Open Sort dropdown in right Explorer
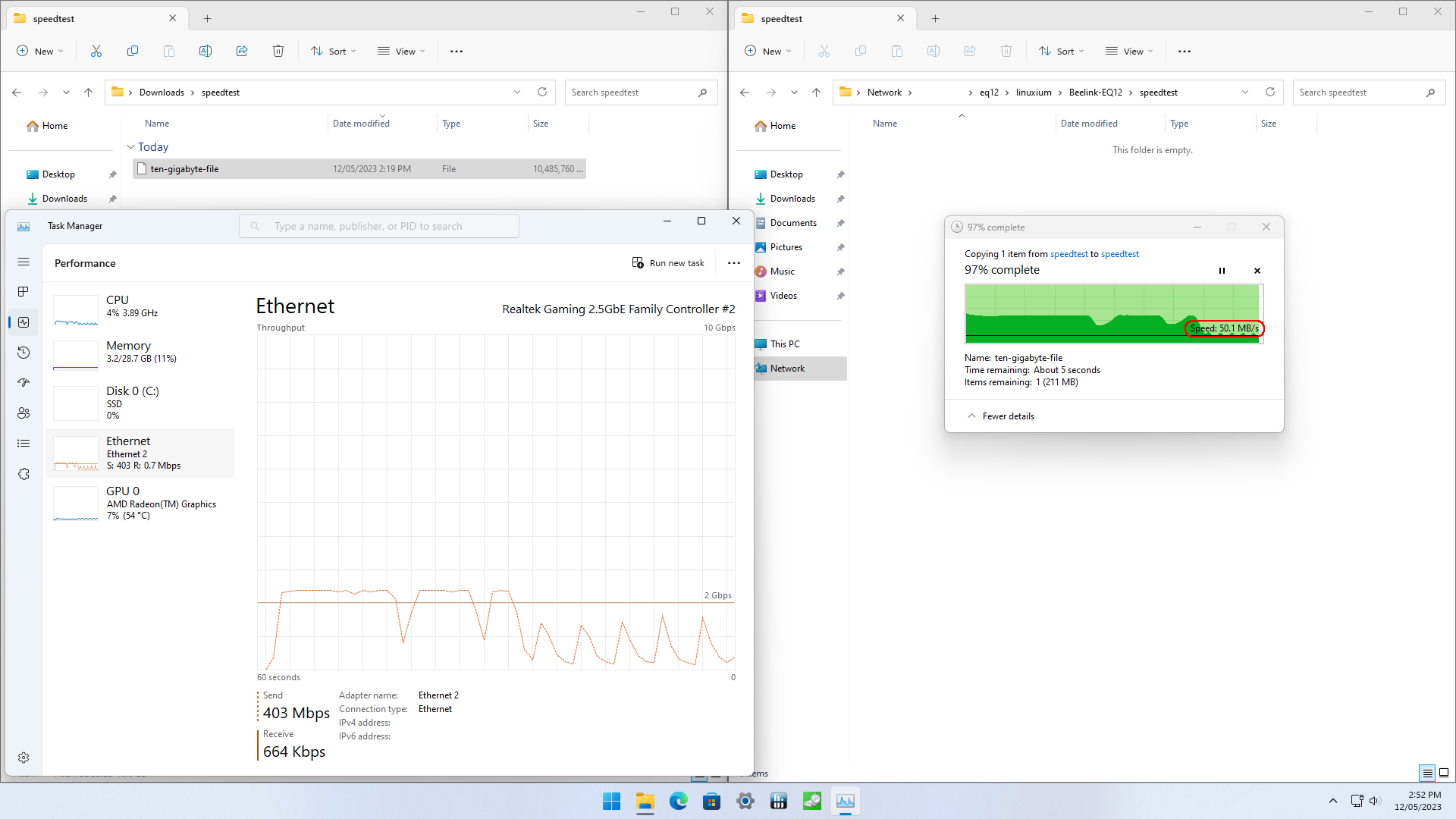Screen dimensions: 1456x819 coord(1062,51)
